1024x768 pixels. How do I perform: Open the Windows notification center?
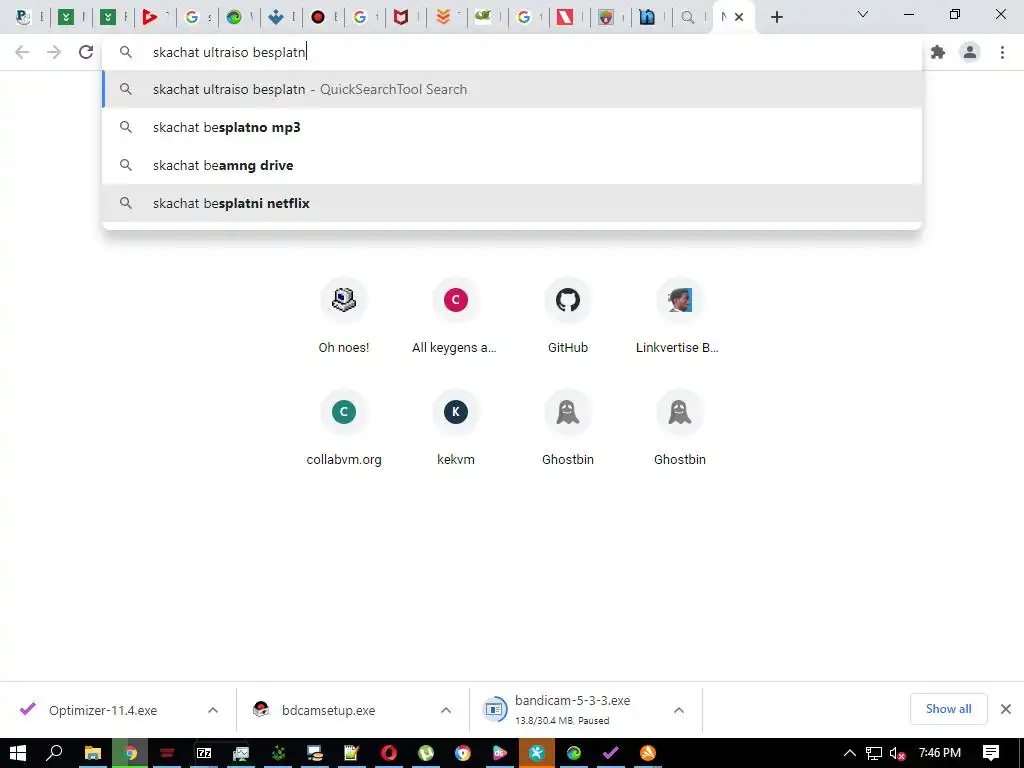tap(991, 753)
